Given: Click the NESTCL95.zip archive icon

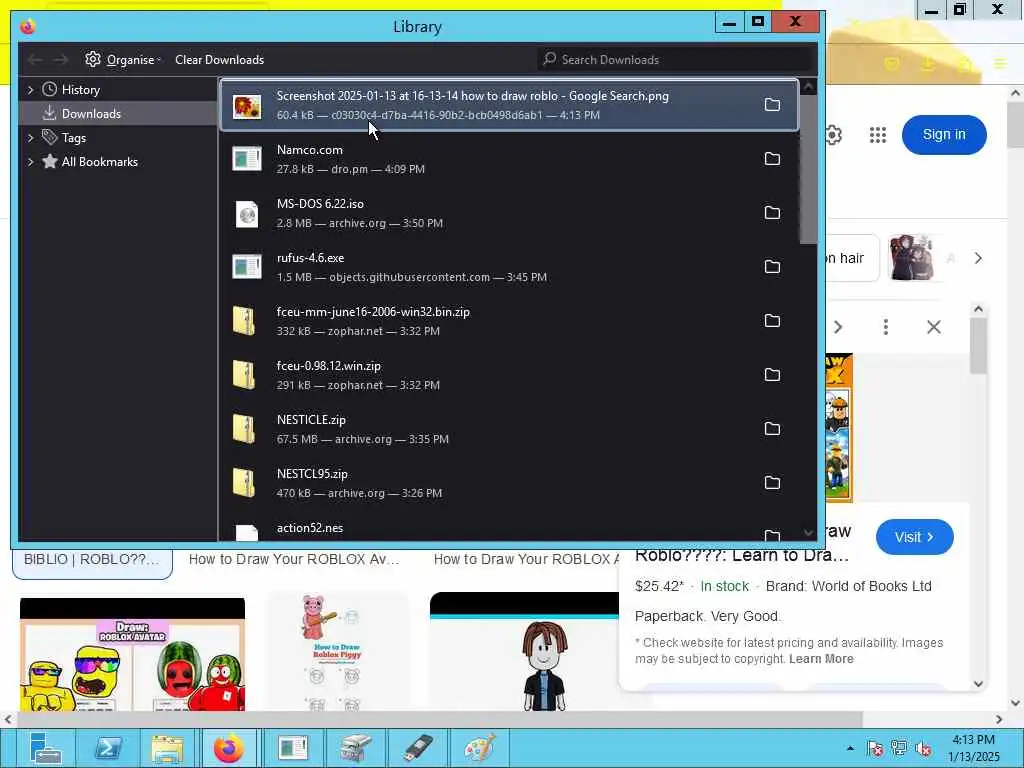Looking at the screenshot, I should pos(244,483).
